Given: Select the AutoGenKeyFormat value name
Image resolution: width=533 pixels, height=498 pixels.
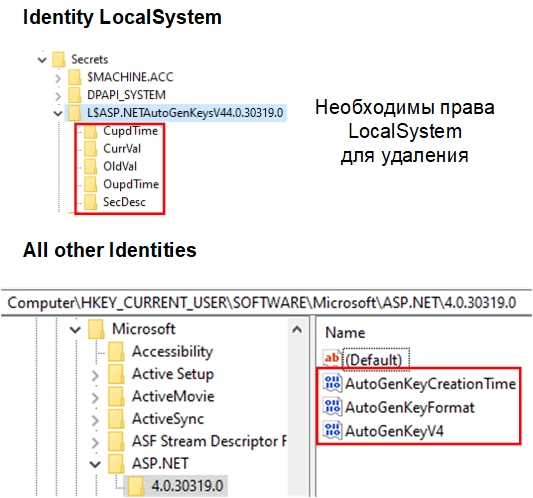Looking at the screenshot, I should tap(410, 408).
